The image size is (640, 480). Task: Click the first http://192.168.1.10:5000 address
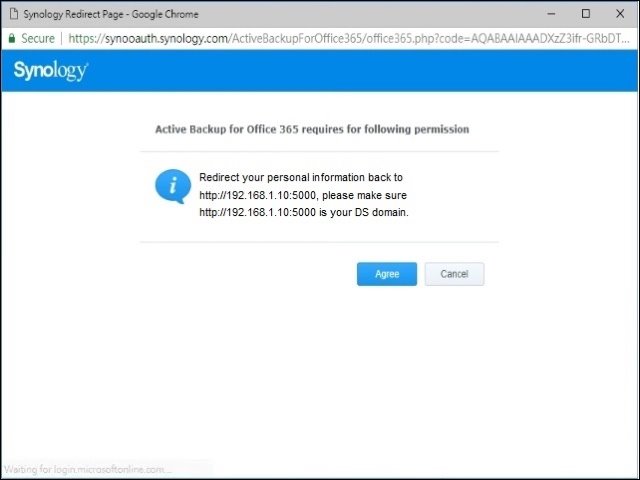tap(257, 195)
